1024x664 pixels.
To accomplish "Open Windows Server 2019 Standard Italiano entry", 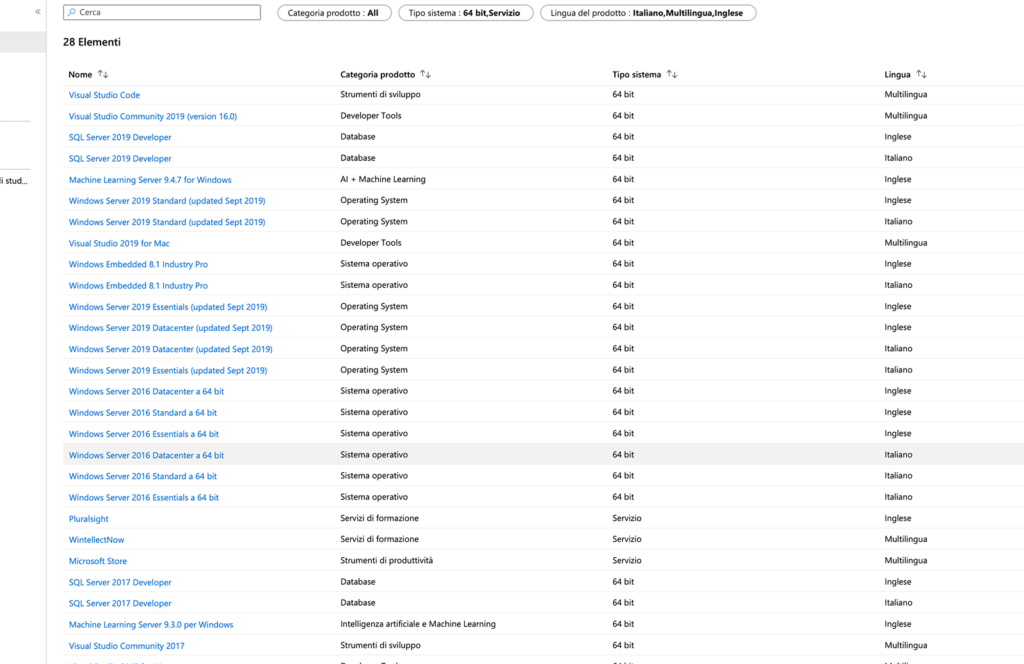I will [x=167, y=222].
